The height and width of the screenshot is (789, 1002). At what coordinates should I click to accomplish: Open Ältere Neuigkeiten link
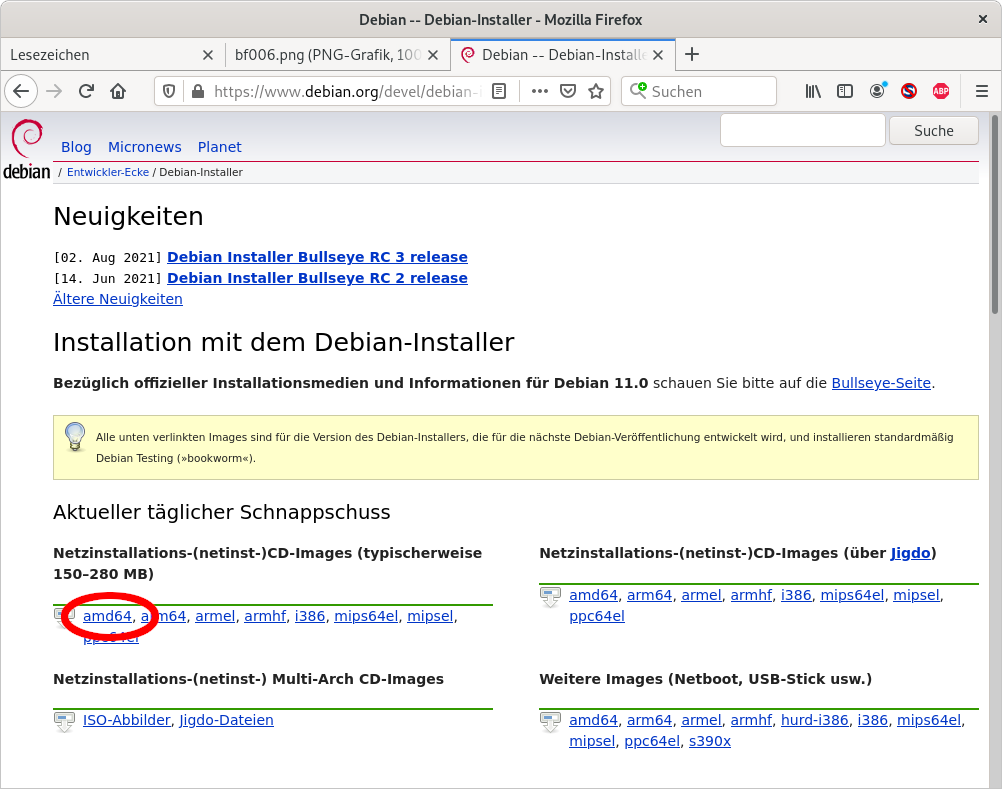118,299
